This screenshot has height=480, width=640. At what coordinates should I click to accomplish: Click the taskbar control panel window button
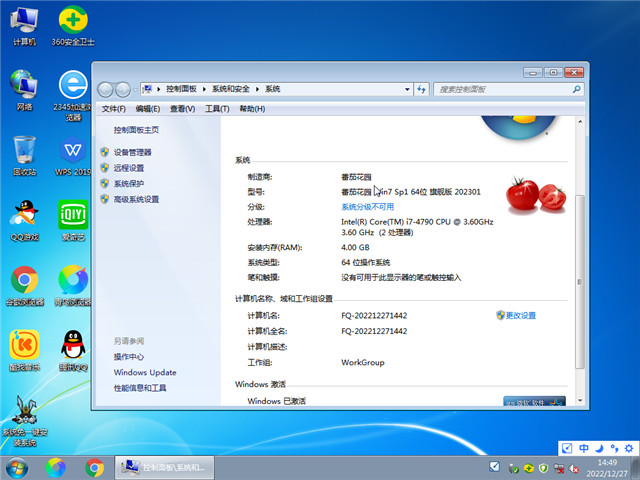pyautogui.click(x=164, y=468)
